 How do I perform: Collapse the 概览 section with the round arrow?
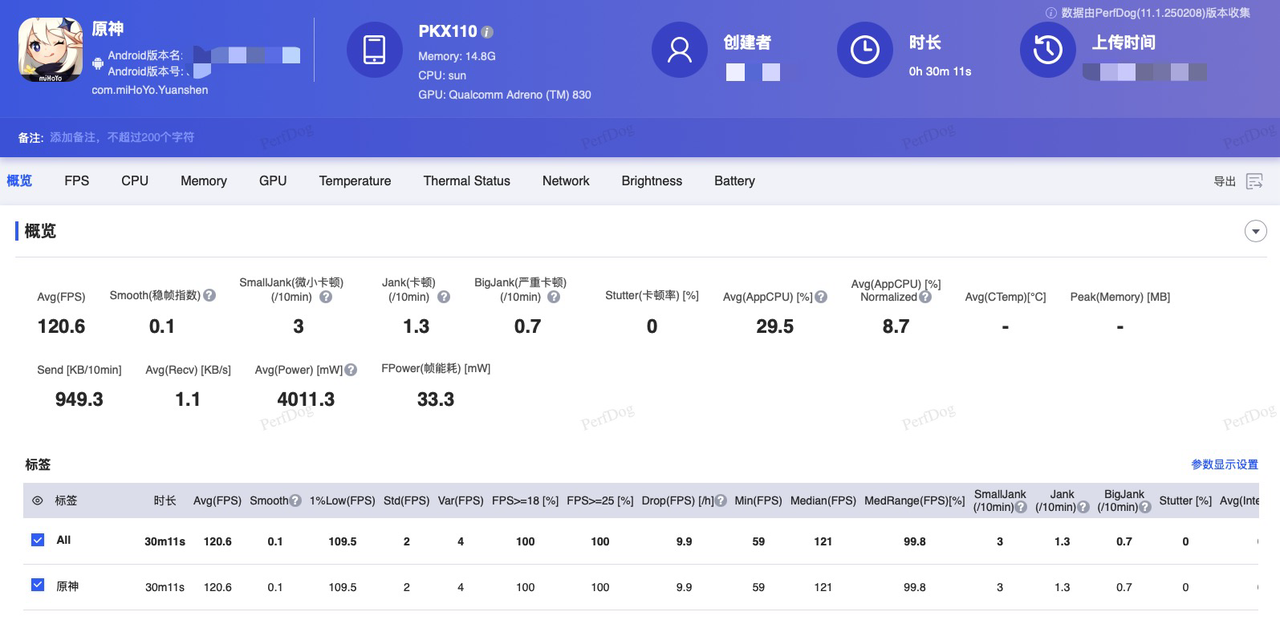[x=1255, y=231]
